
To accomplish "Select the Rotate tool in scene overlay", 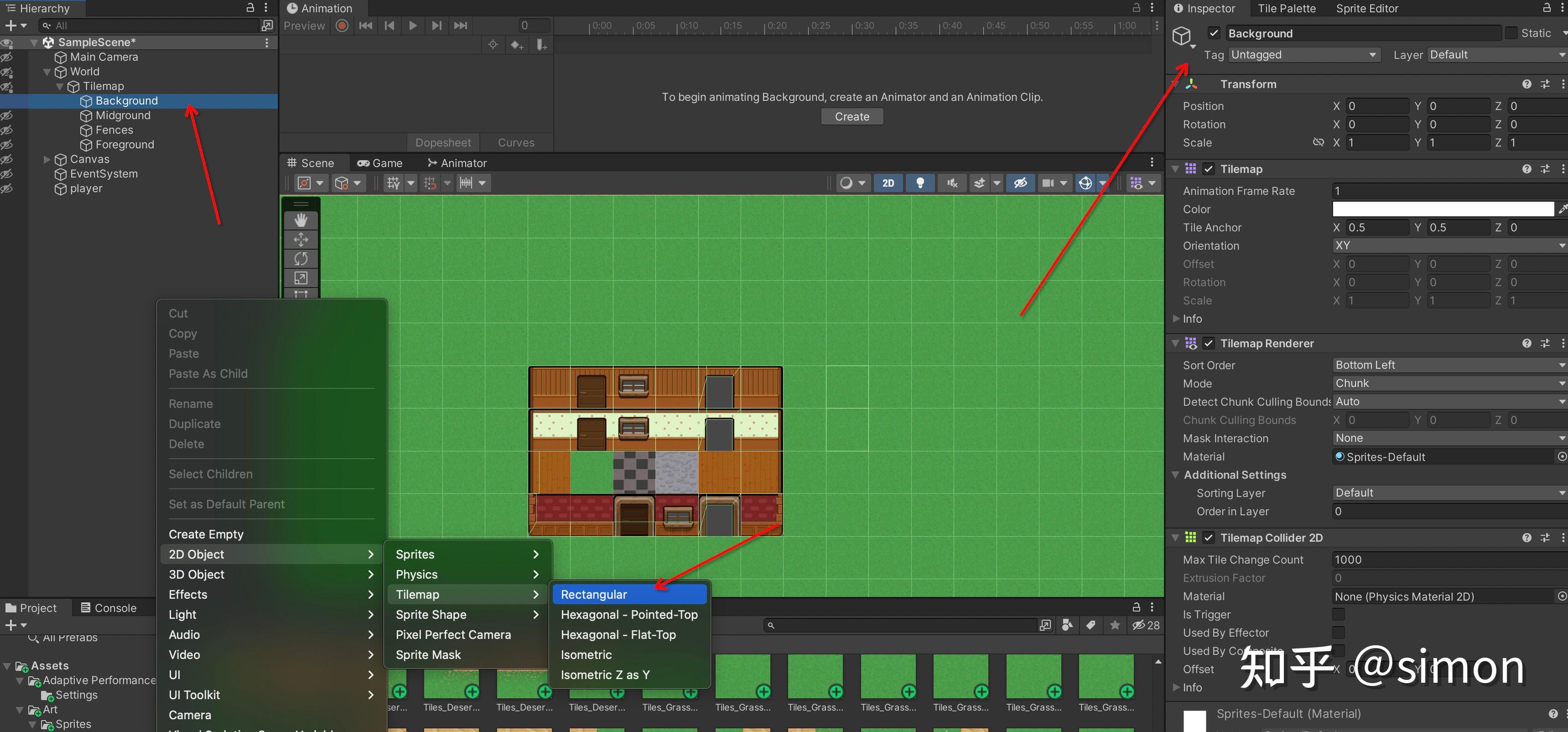I will click(301, 259).
